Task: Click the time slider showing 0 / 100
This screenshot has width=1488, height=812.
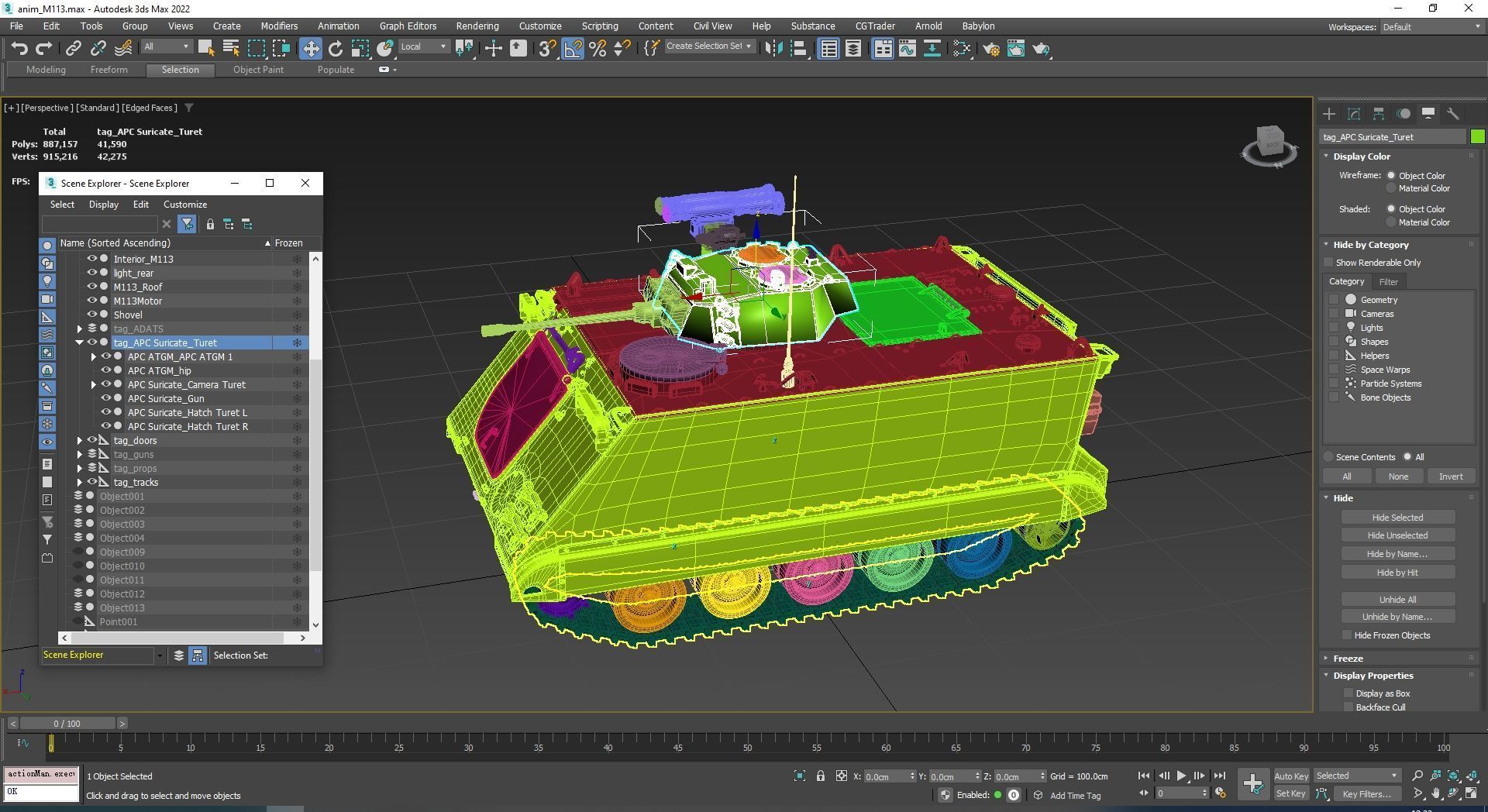Action: [67, 724]
